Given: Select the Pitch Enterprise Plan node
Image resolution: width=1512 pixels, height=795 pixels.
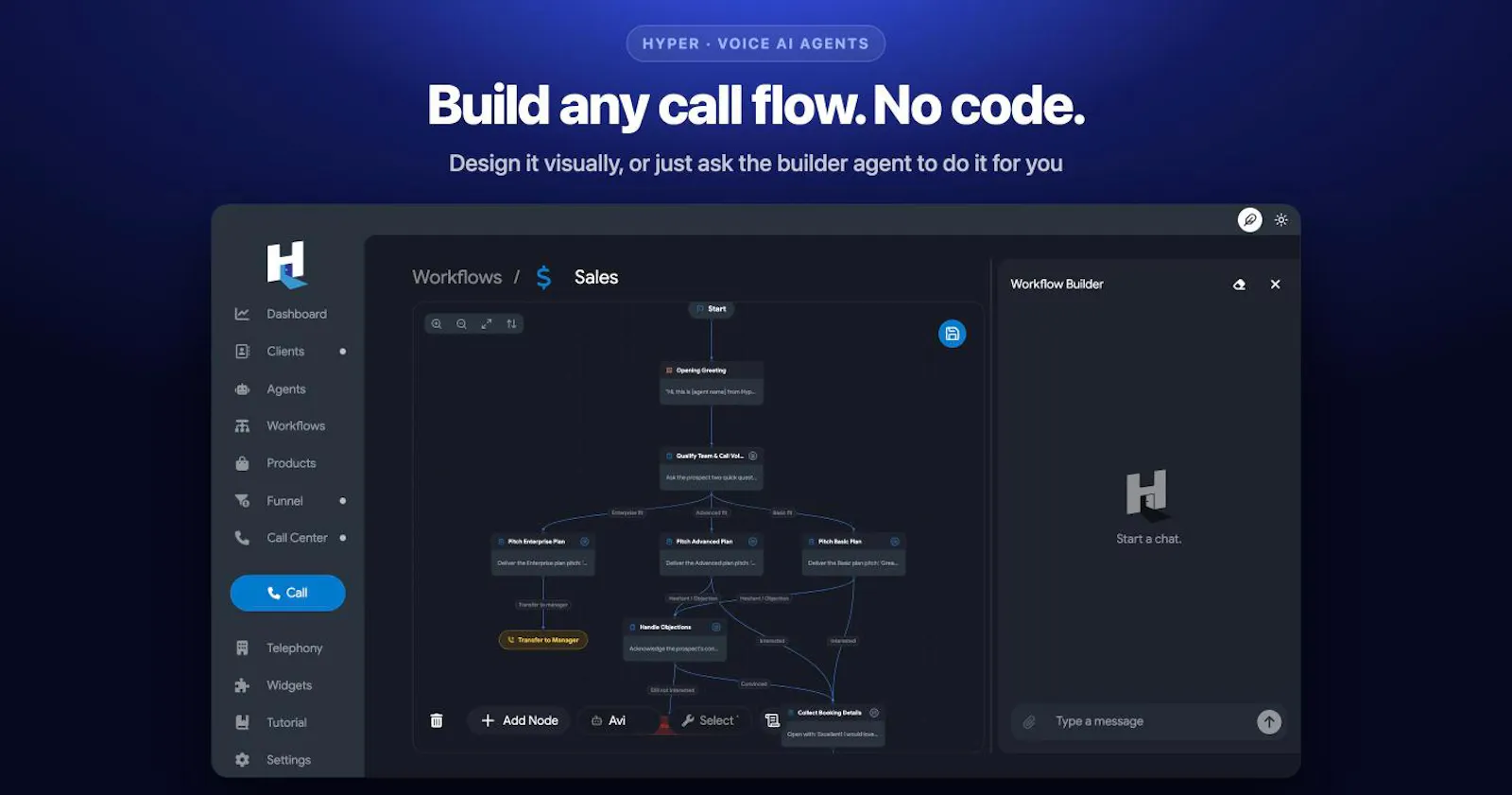Looking at the screenshot, I should pyautogui.click(x=542, y=554).
